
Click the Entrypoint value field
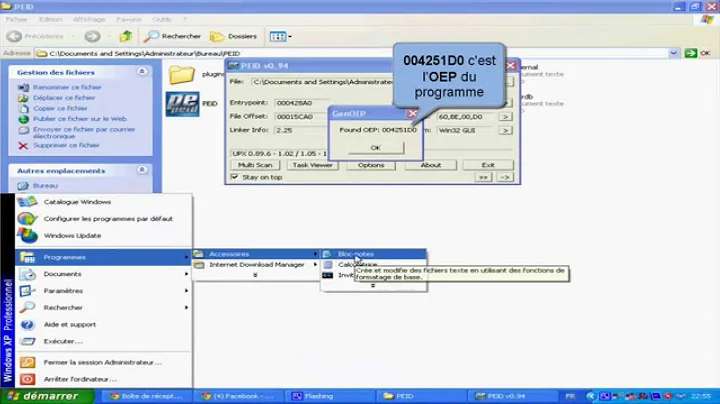coord(301,103)
